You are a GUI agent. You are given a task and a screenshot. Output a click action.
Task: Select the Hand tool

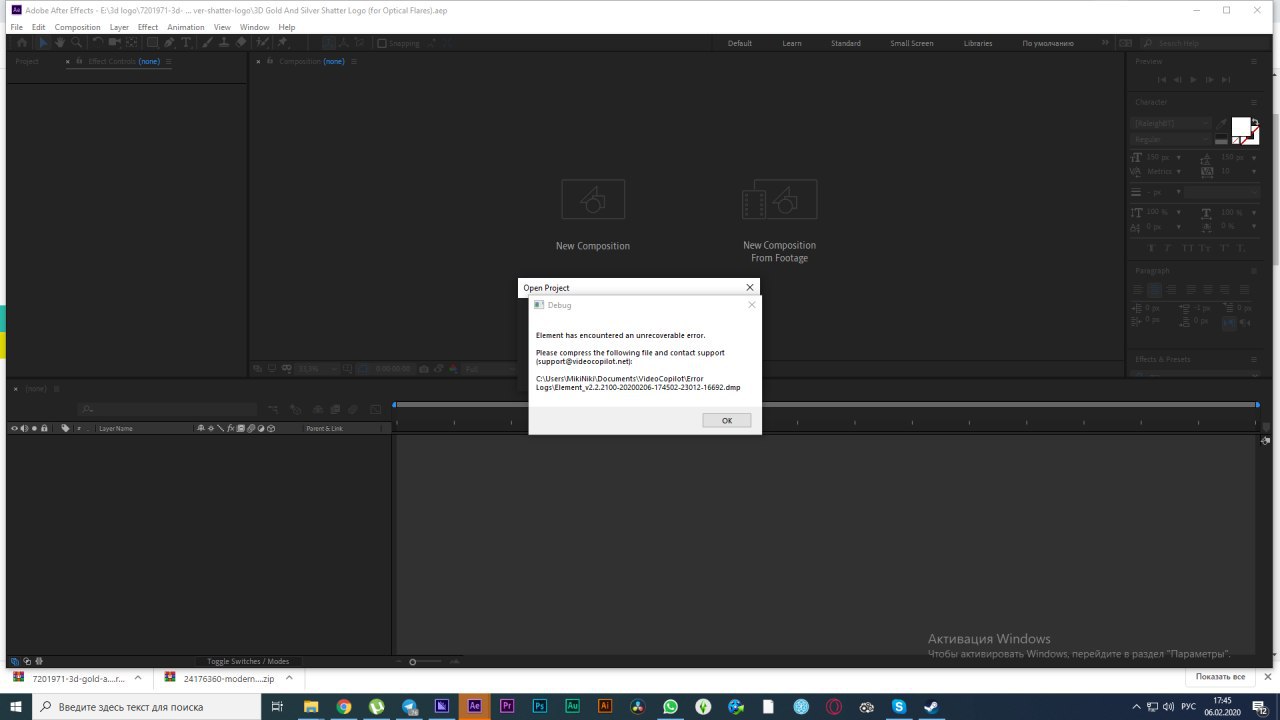coord(60,43)
